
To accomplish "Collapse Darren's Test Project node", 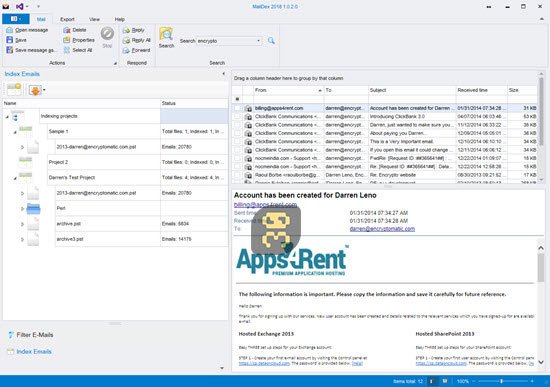I will 15,179.
